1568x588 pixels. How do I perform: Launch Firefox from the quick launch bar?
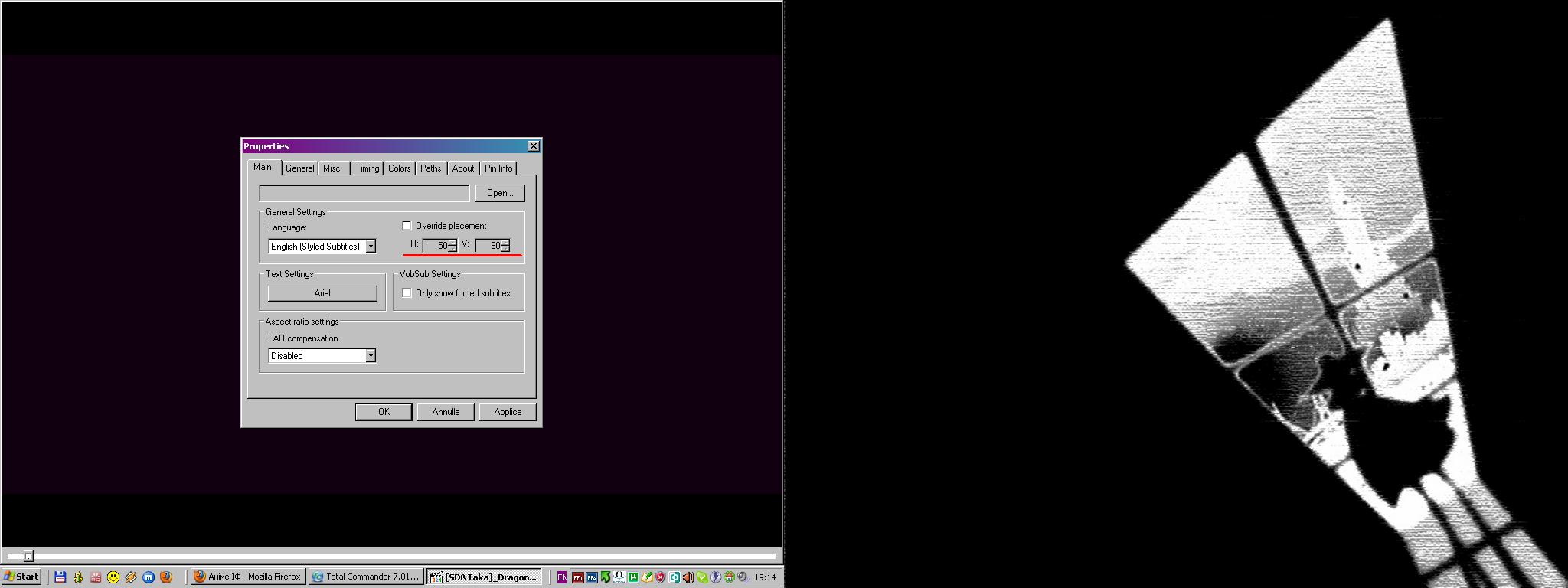click(x=166, y=577)
